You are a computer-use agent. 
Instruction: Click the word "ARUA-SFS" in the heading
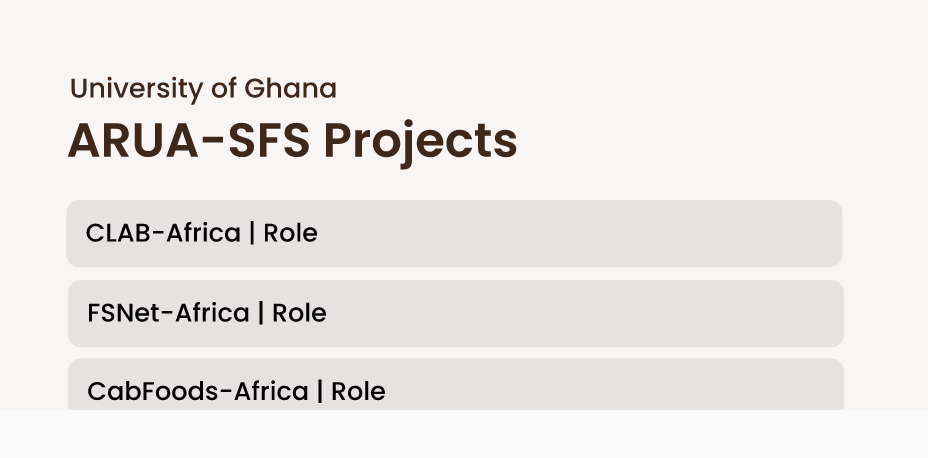pyautogui.click(x=189, y=141)
